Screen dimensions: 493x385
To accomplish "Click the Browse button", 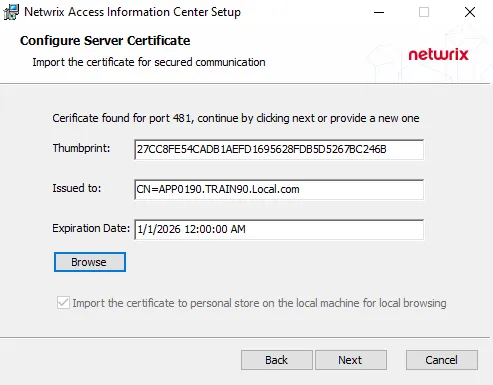I will coord(90,262).
